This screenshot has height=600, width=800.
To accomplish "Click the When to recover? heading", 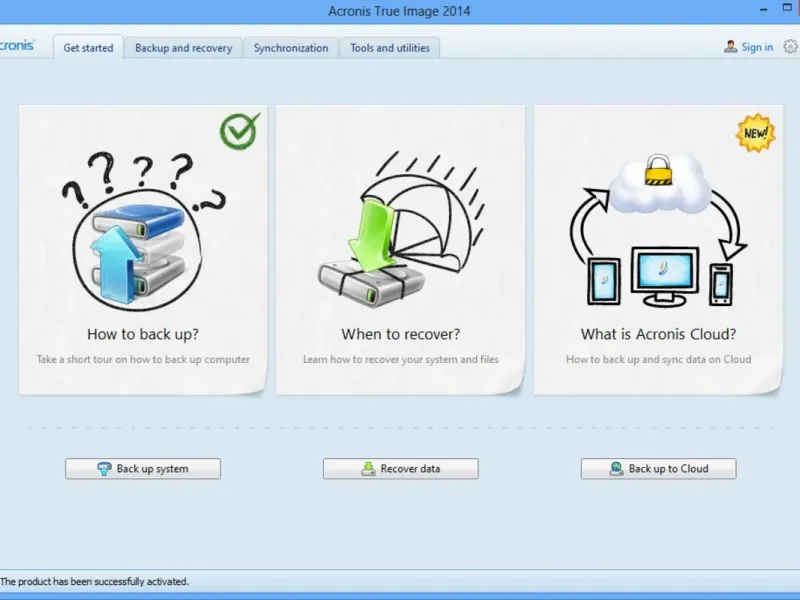I will (401, 334).
